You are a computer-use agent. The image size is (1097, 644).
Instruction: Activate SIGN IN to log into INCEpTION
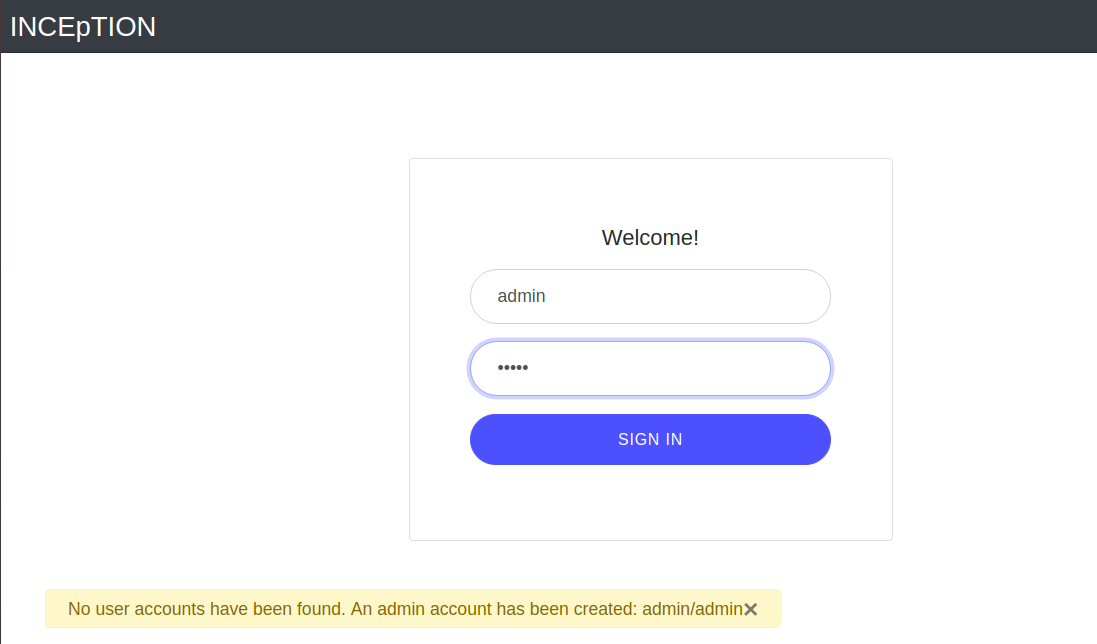(650, 439)
